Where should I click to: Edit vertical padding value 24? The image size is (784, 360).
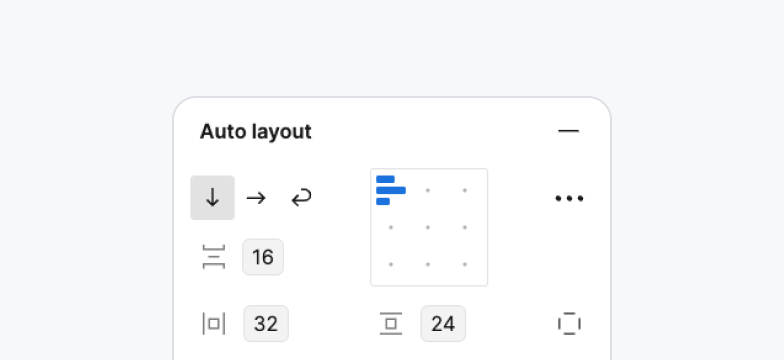click(x=443, y=324)
